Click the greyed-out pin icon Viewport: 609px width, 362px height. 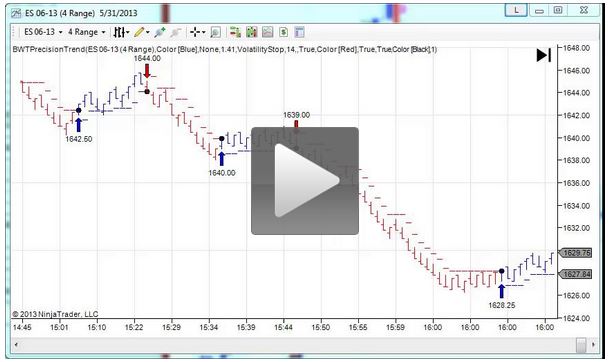coord(176,32)
